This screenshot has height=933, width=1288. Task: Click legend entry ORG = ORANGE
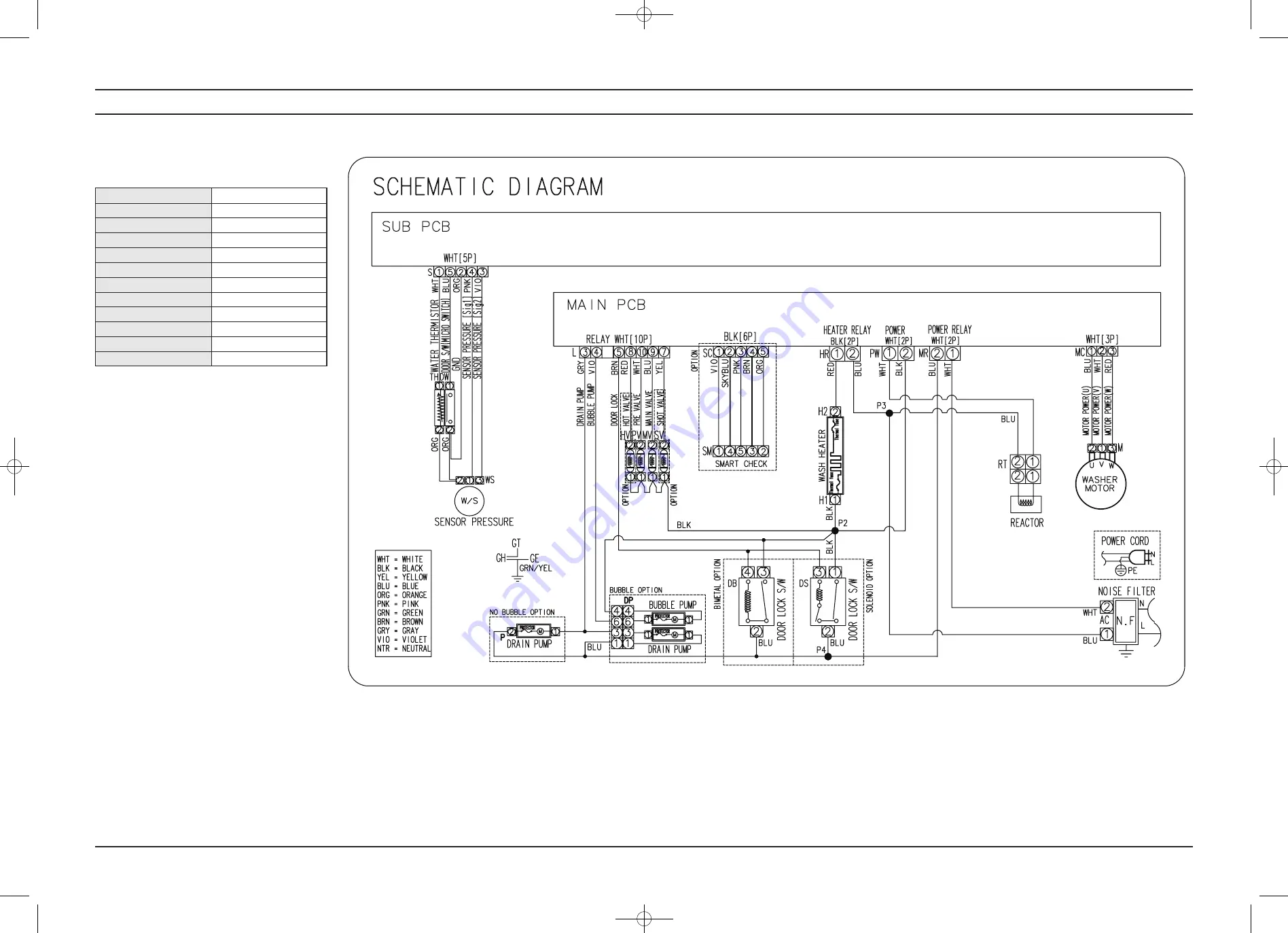coord(402,595)
